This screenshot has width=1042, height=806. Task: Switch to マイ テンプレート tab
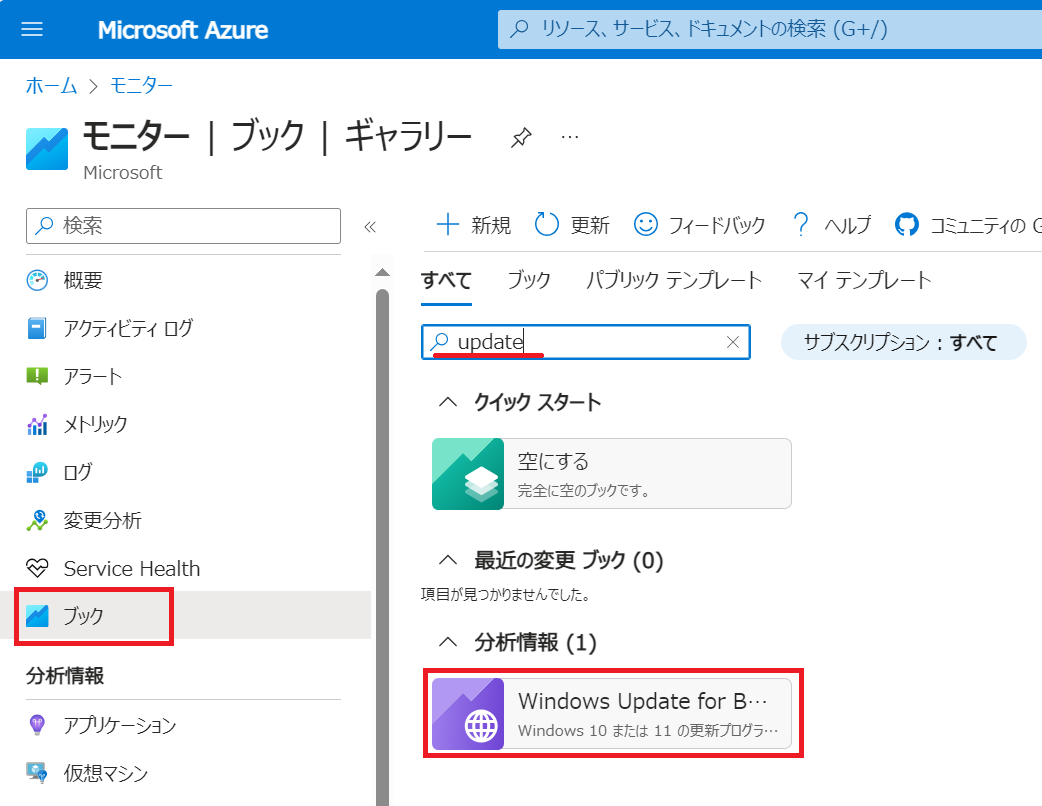(865, 280)
